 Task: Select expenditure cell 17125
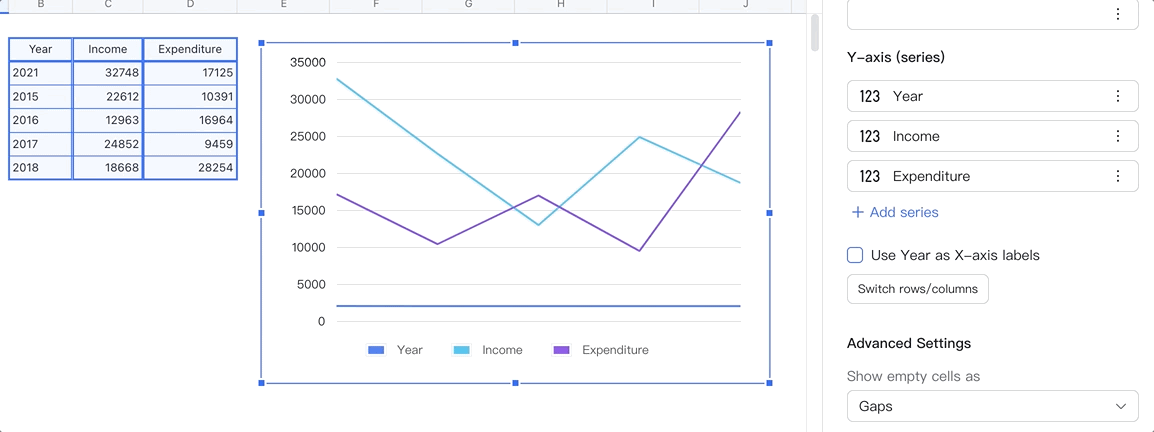point(190,73)
